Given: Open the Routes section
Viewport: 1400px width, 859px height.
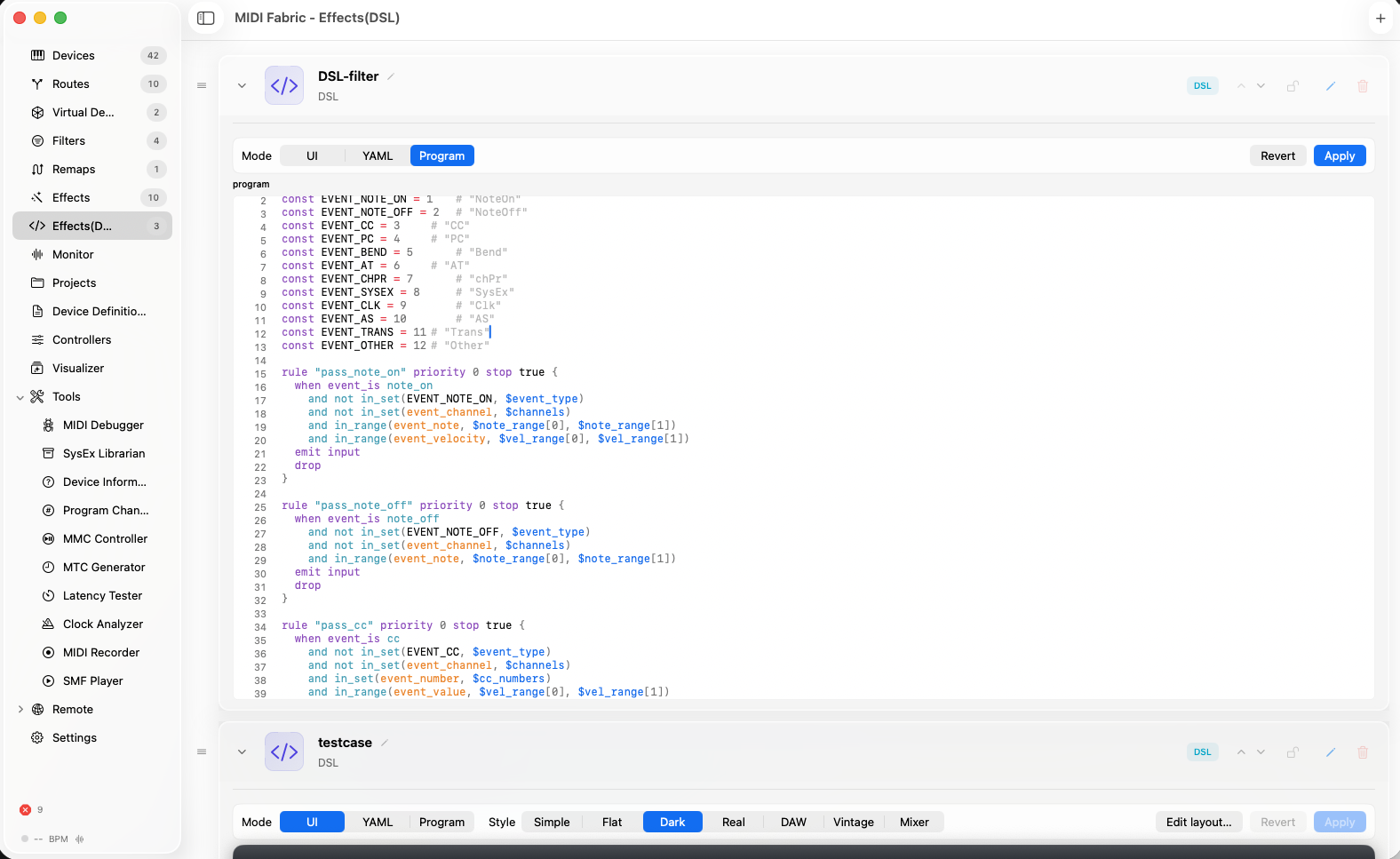Looking at the screenshot, I should [92, 84].
